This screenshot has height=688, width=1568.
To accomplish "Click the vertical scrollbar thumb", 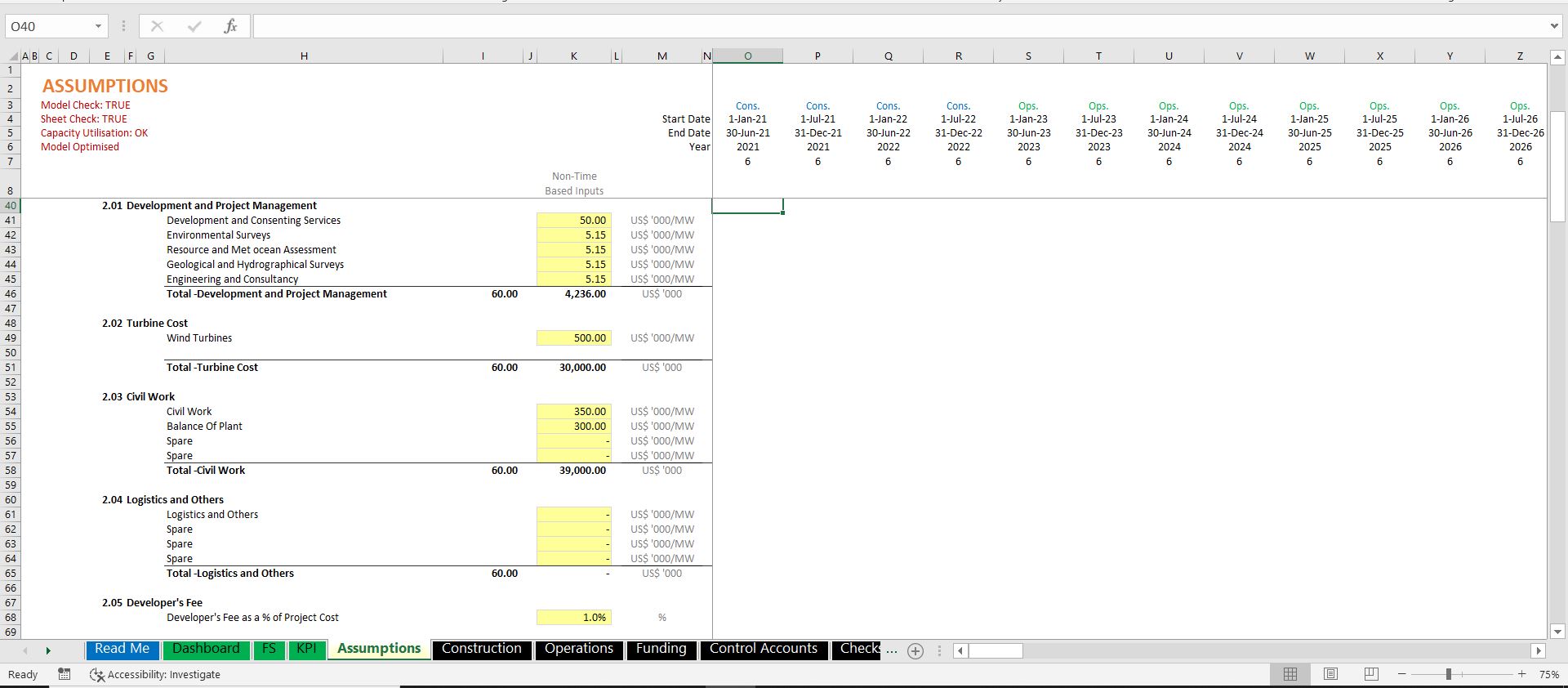I will click(x=1557, y=168).
